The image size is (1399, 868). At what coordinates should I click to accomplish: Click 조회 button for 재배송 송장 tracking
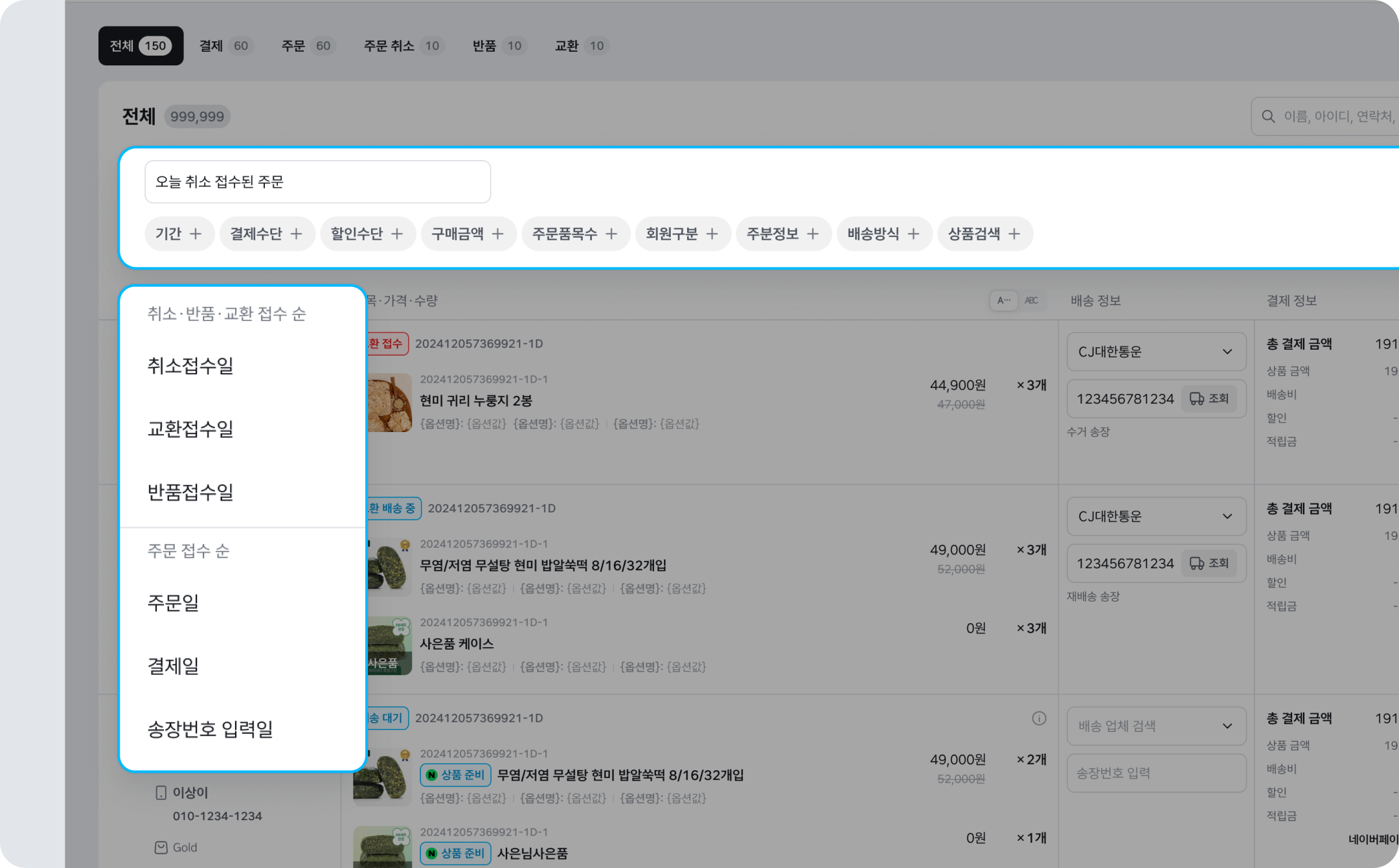1209,563
